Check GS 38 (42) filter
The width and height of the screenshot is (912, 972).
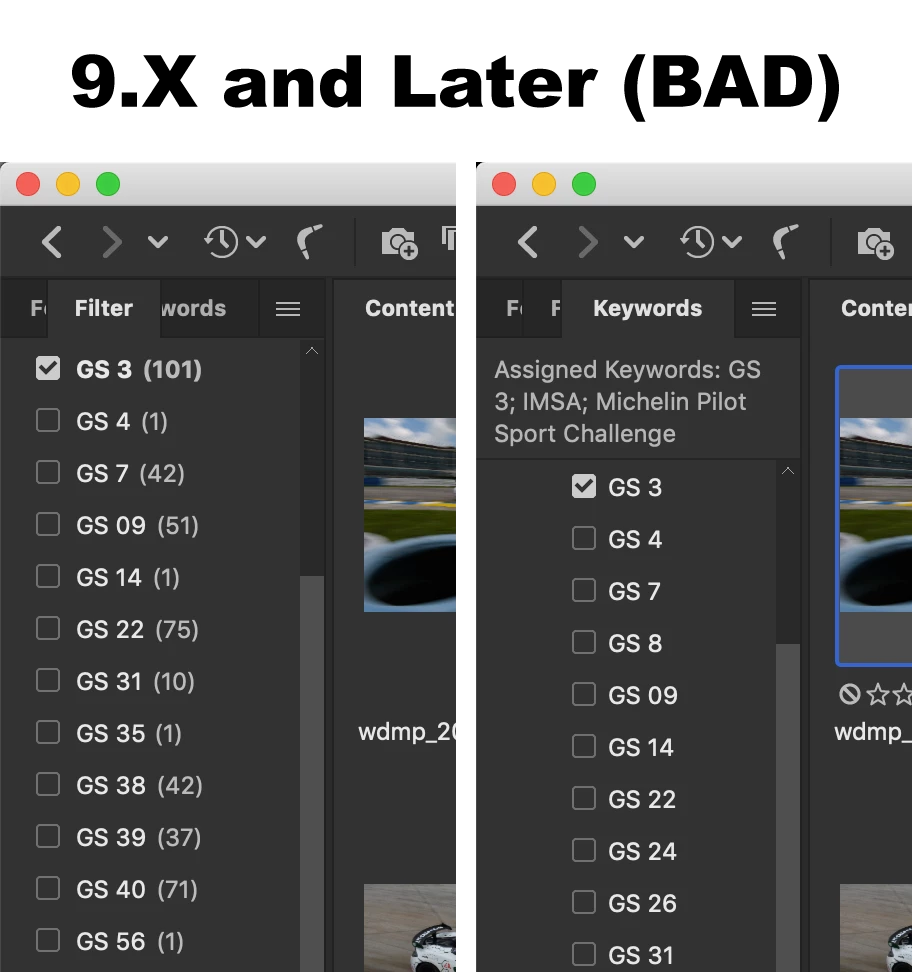(x=48, y=785)
